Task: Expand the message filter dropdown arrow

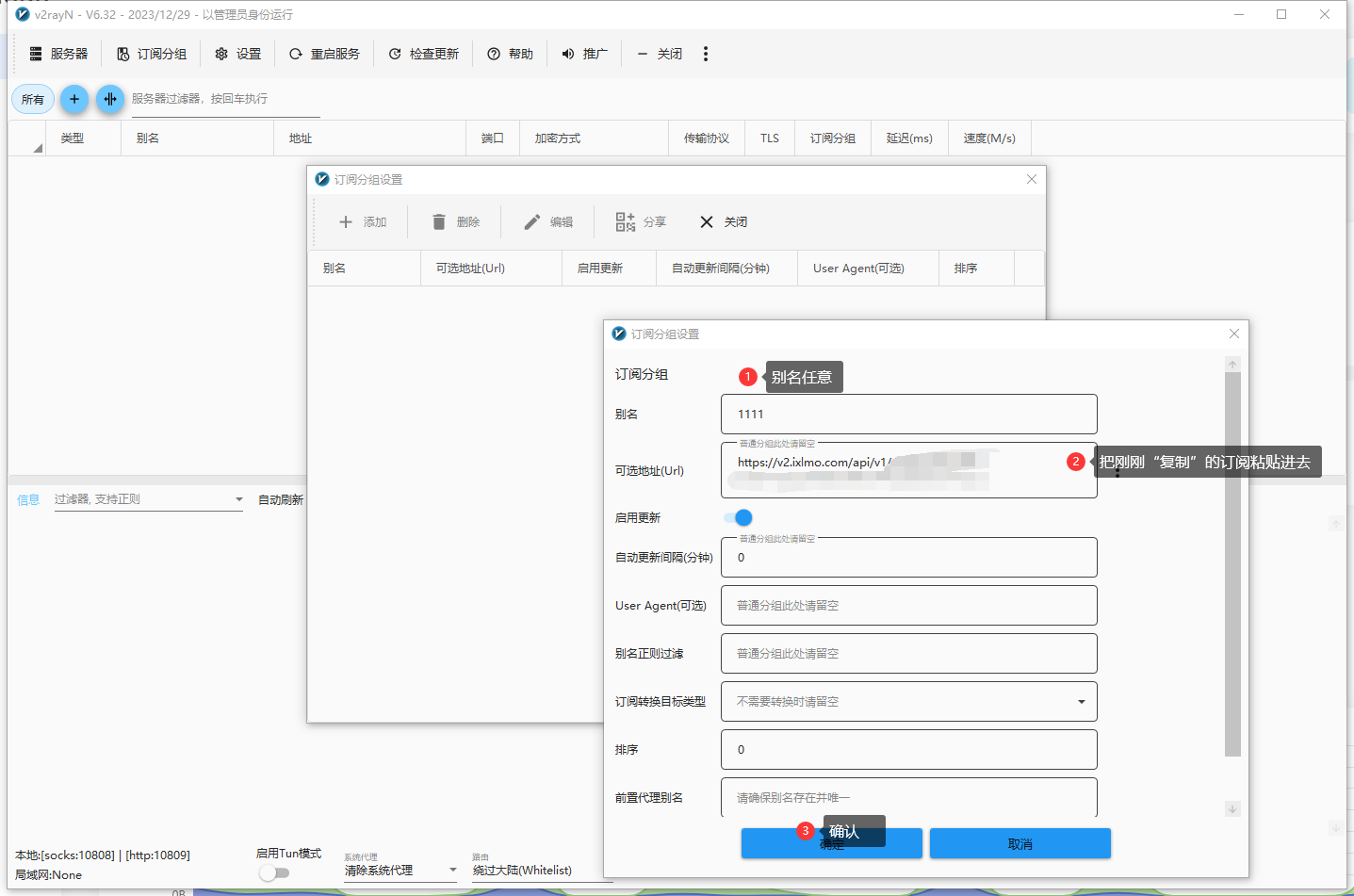Action: click(x=239, y=499)
